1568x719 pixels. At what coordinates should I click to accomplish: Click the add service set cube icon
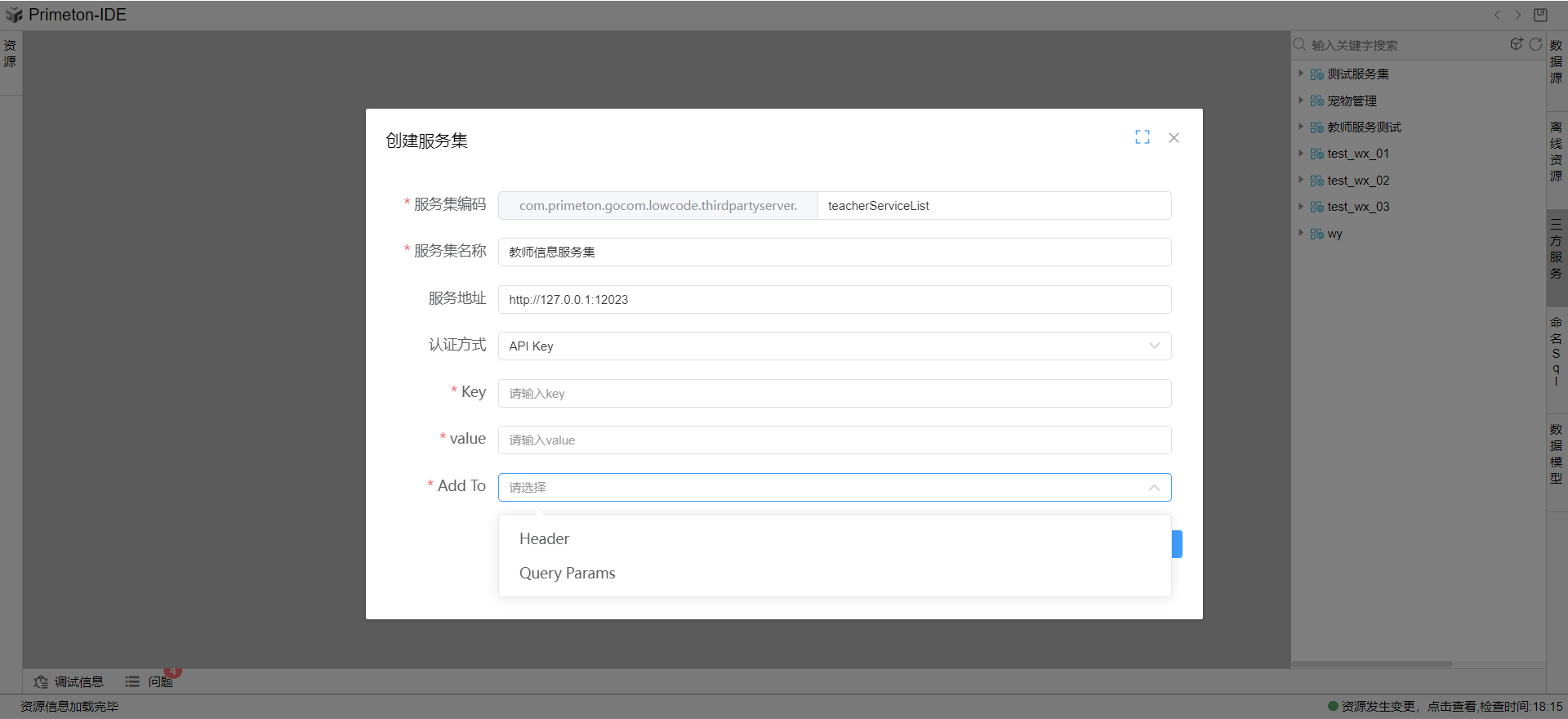coord(1517,44)
